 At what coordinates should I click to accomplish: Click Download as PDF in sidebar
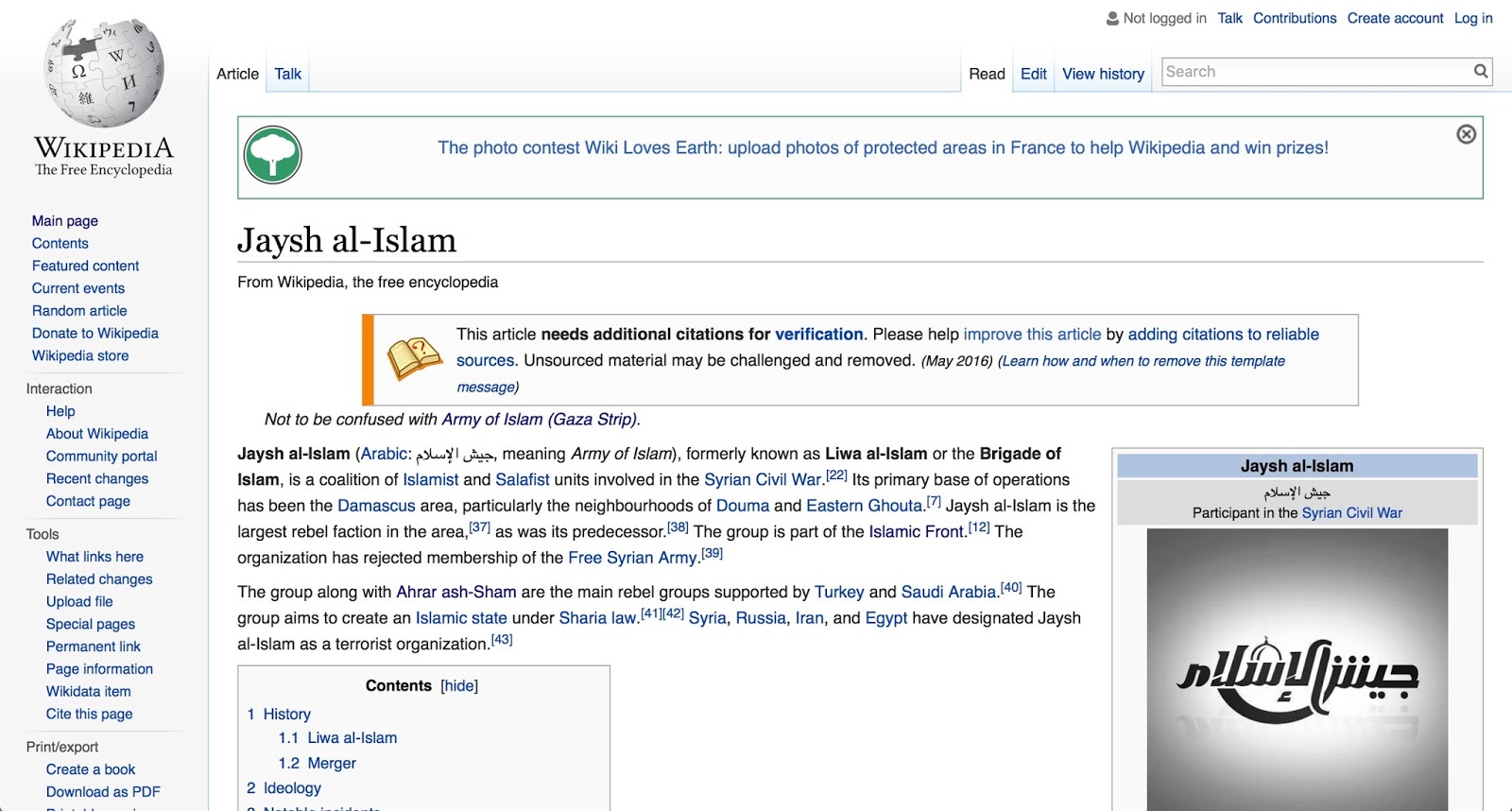(x=103, y=792)
